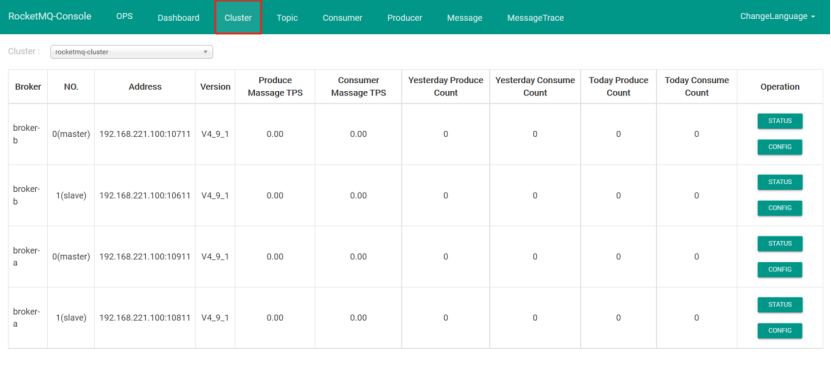
Task: Click STATUS for broker-a master
Action: (780, 243)
